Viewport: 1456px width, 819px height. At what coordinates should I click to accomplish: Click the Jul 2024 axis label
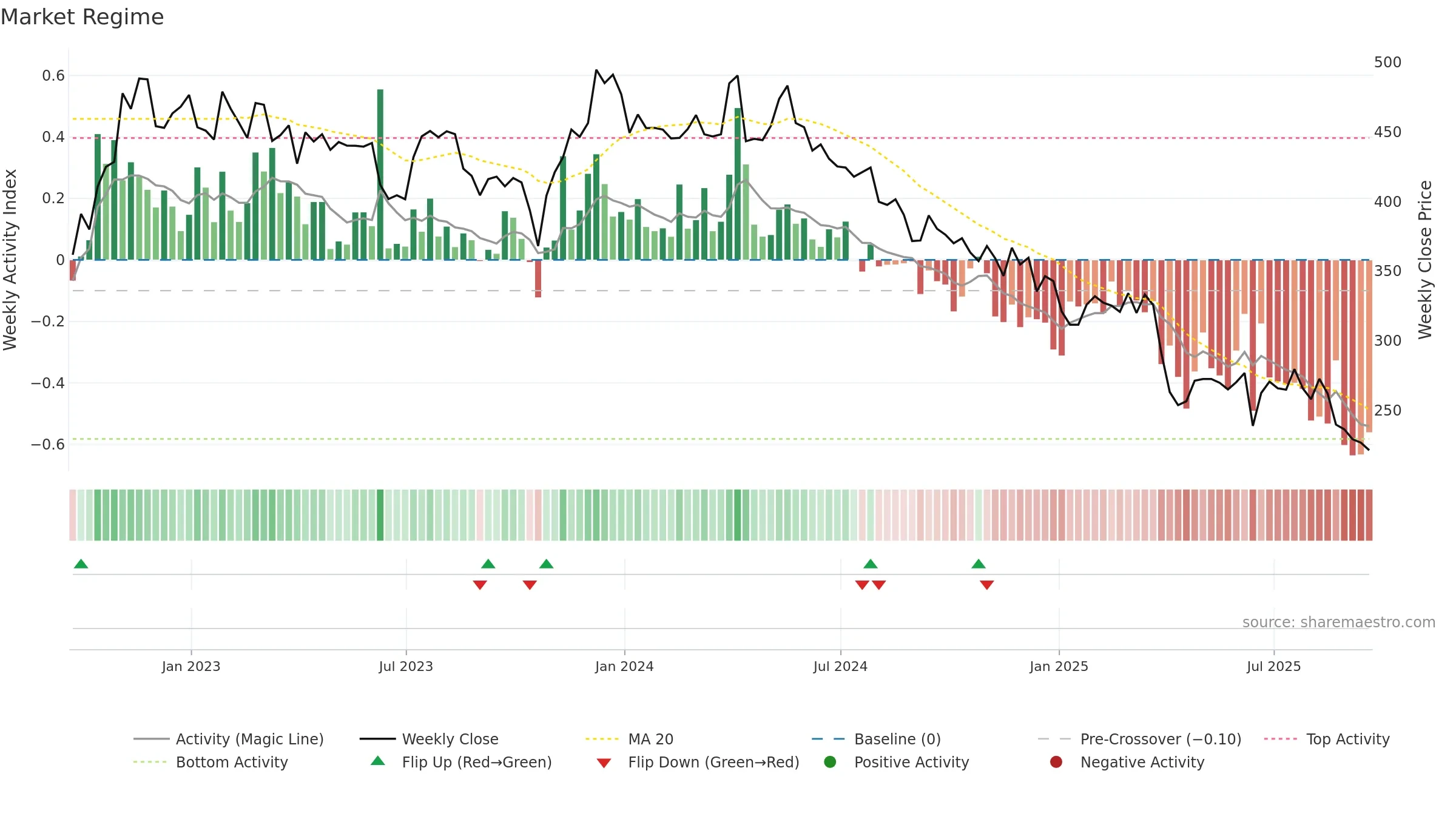[x=840, y=666]
